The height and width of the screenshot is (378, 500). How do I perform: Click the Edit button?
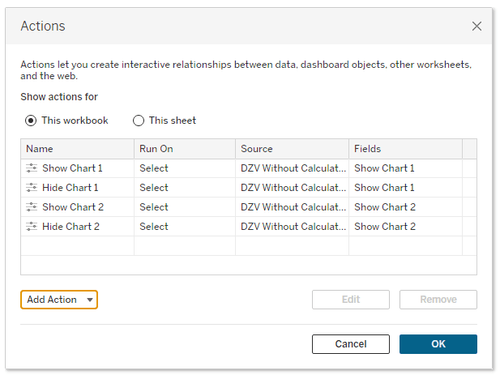click(x=351, y=299)
